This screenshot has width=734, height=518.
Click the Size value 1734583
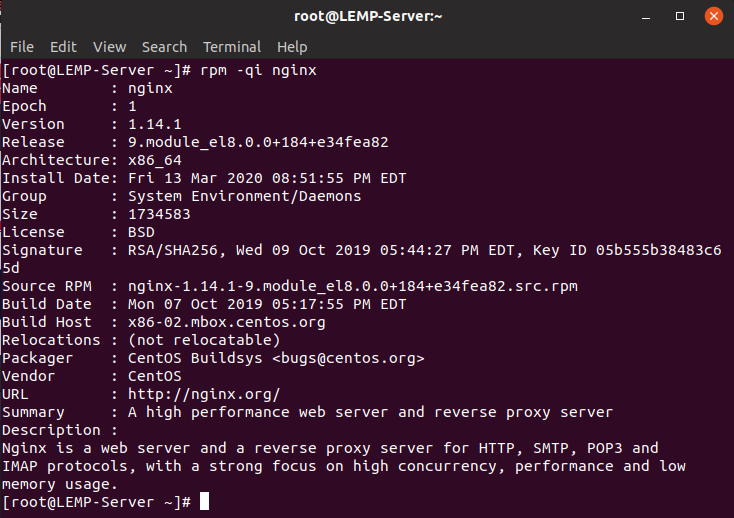(159, 214)
